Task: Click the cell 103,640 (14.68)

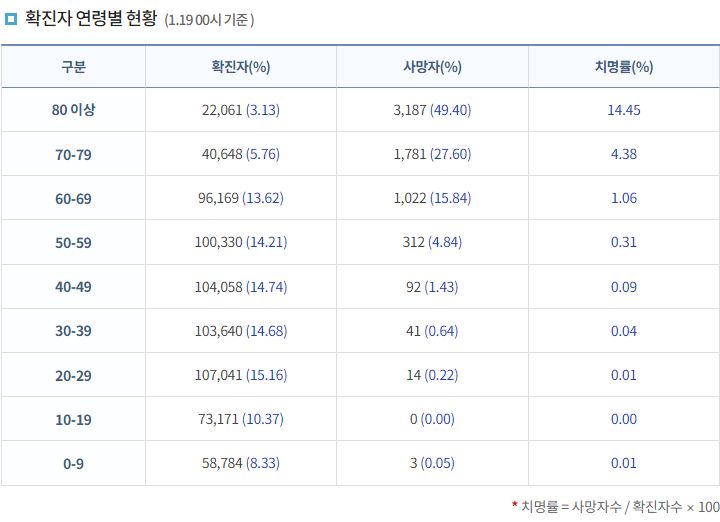Action: 241,331
